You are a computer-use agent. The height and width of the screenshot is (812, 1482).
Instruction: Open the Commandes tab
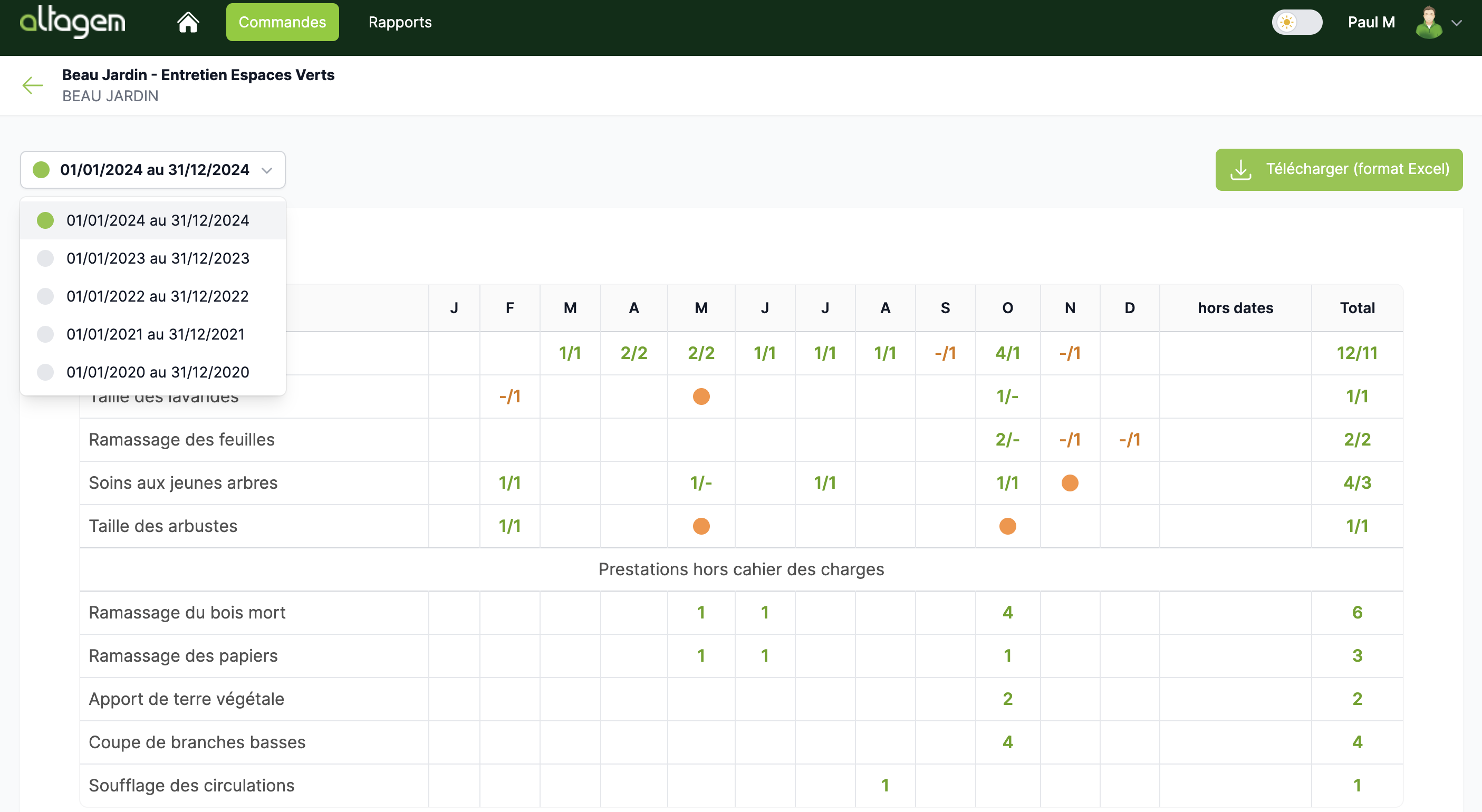coord(282,23)
